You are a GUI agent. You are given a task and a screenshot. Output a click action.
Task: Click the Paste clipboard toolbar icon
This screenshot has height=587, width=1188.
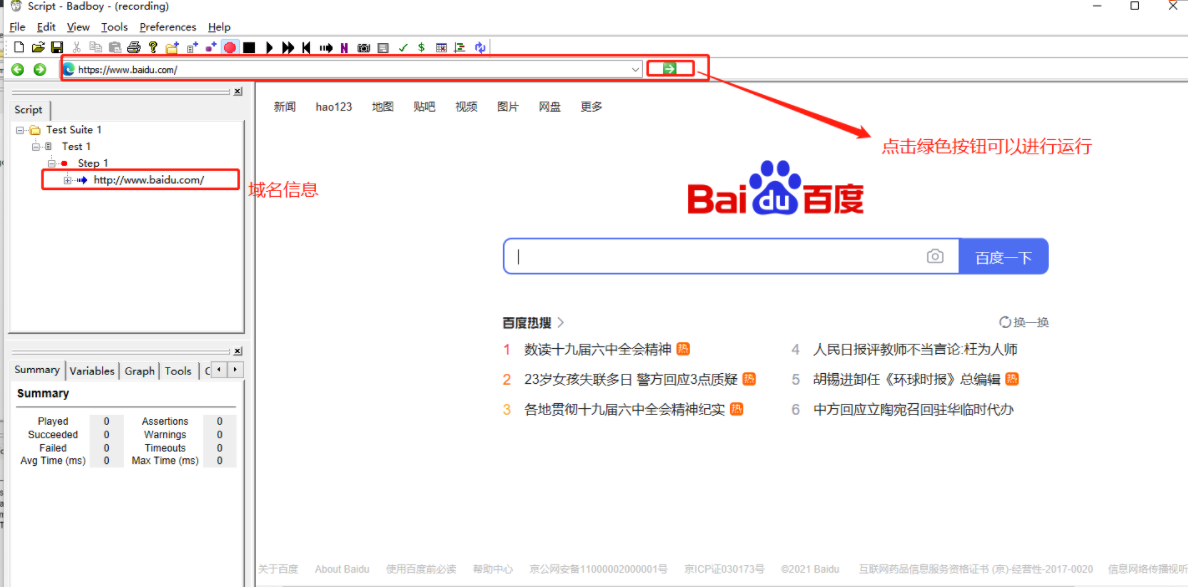(x=114, y=48)
